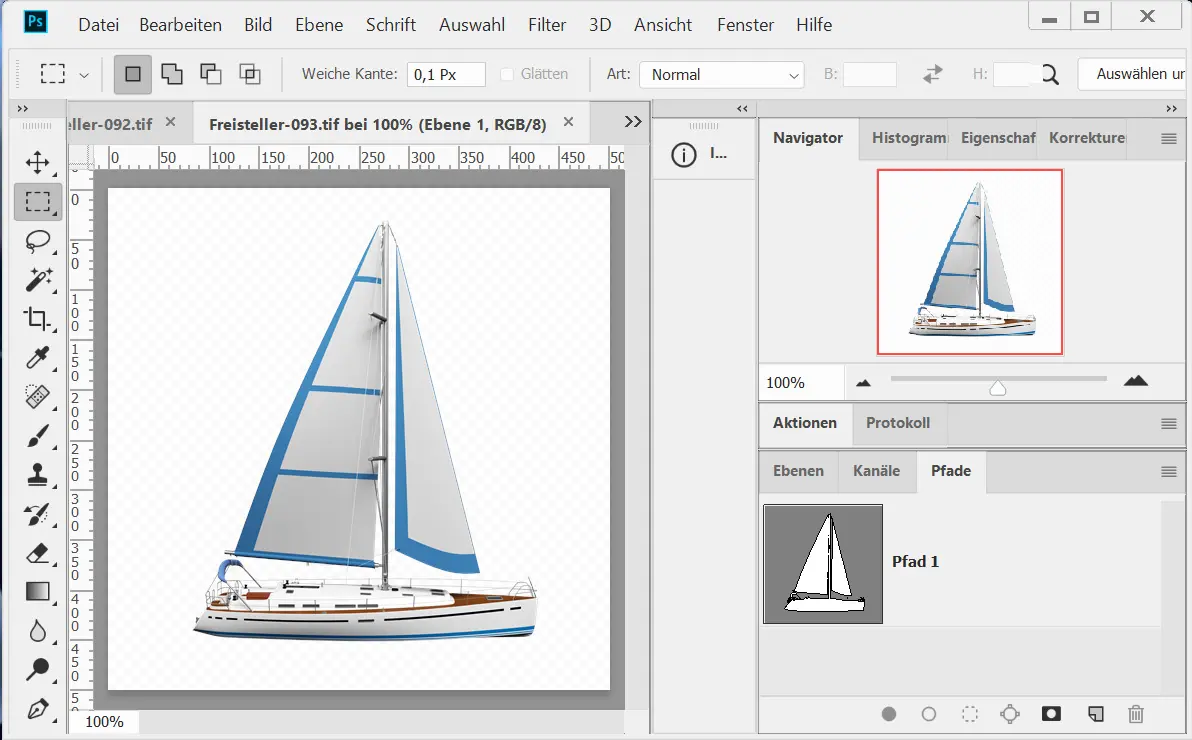Enable Intersect with selection mode
This screenshot has height=740, width=1192.
(x=249, y=74)
